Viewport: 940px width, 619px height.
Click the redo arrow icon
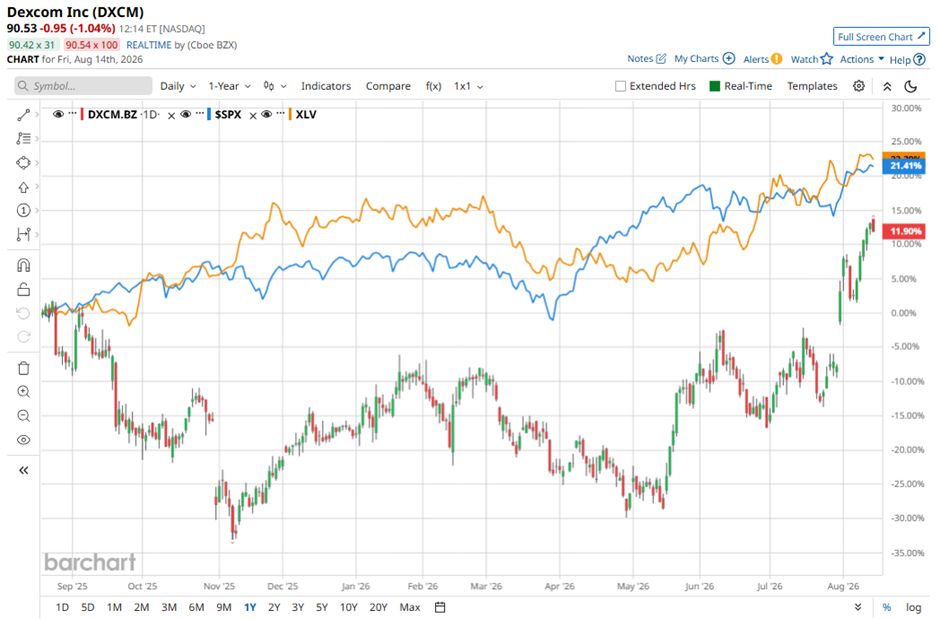(23, 337)
